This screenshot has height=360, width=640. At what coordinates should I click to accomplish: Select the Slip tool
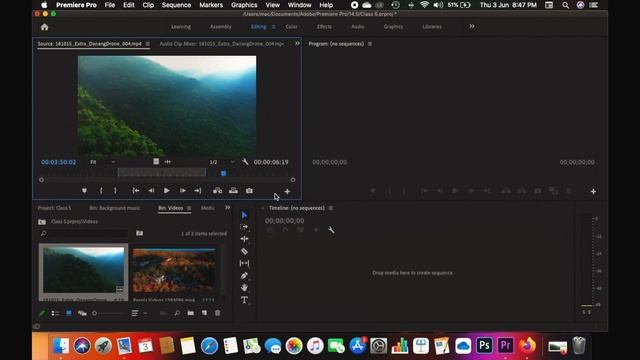pos(244,263)
